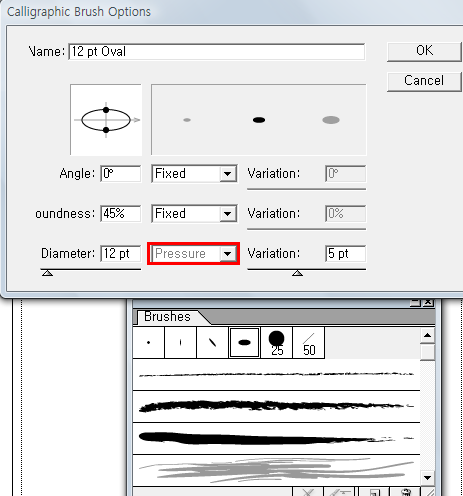Click upper round handle on ellipse preview
The image size is (463, 496).
[106, 110]
